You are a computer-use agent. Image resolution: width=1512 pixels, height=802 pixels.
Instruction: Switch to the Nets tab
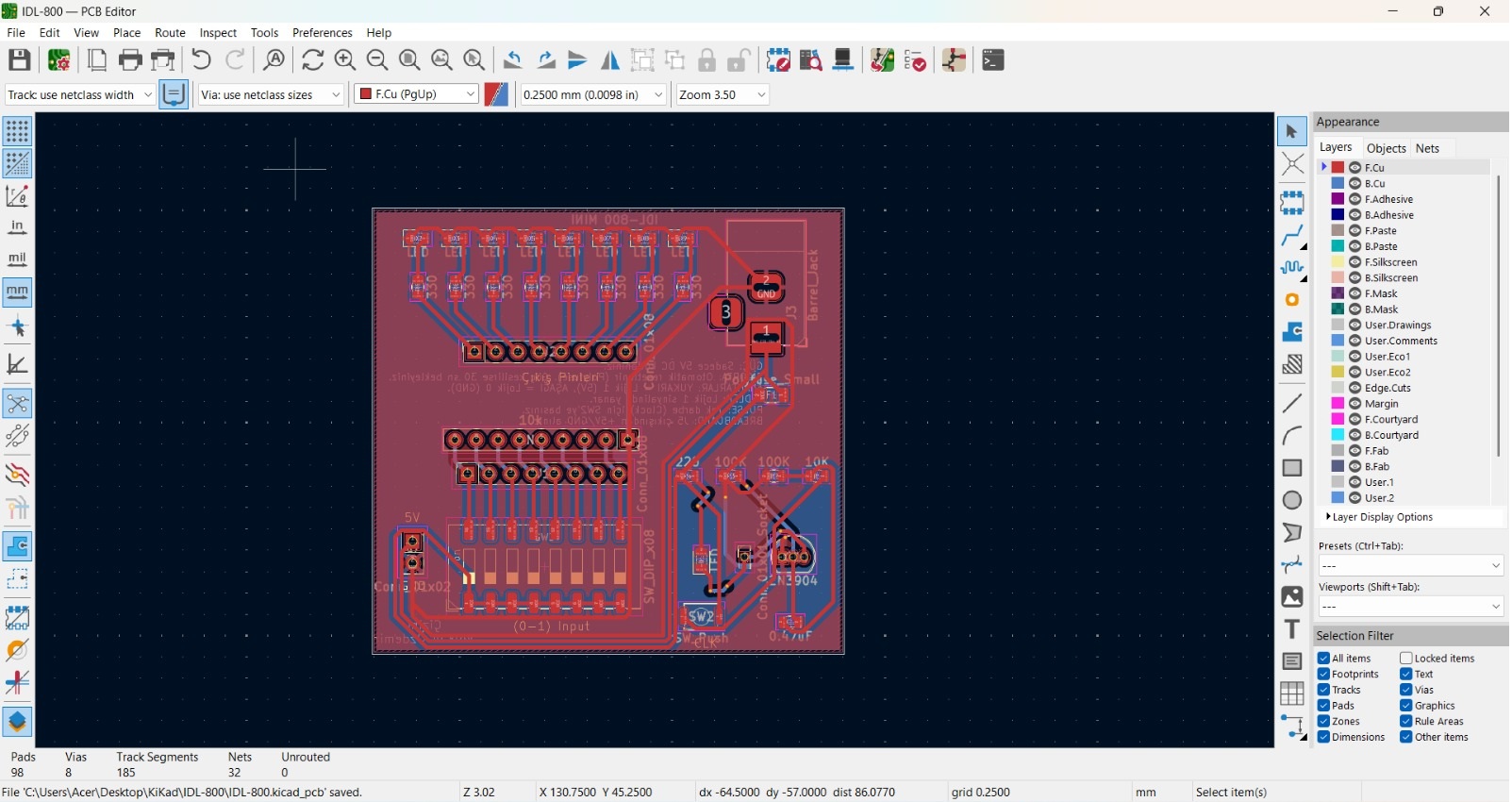tap(1427, 148)
